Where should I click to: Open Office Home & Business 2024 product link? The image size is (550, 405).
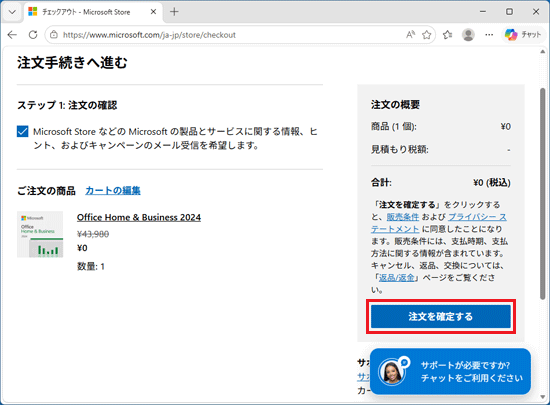pos(139,217)
